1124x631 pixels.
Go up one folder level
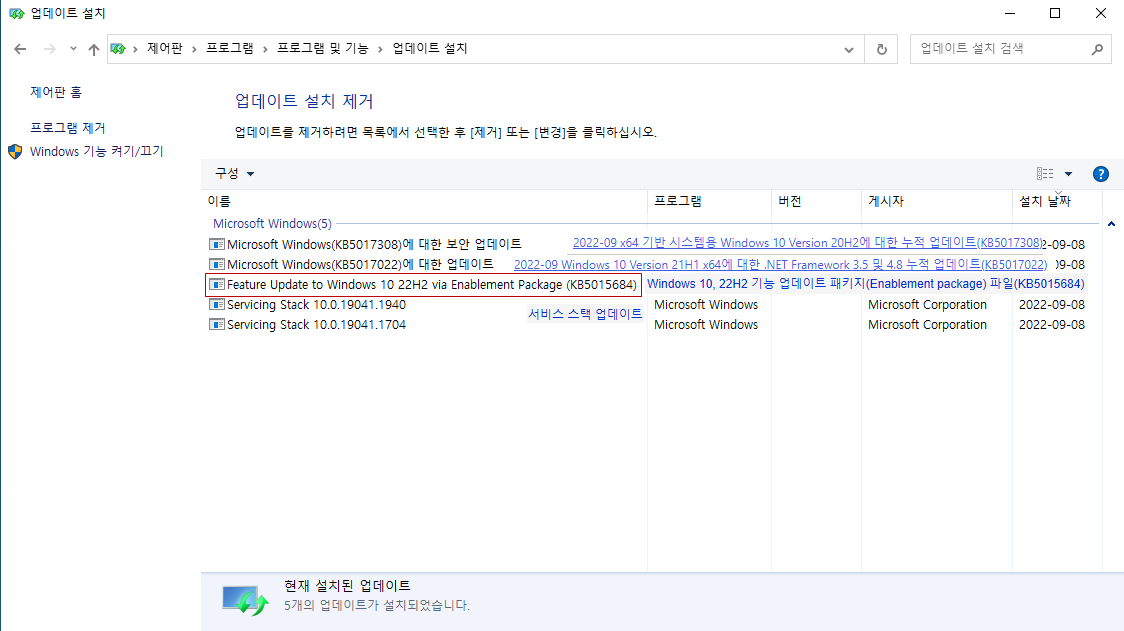94,49
